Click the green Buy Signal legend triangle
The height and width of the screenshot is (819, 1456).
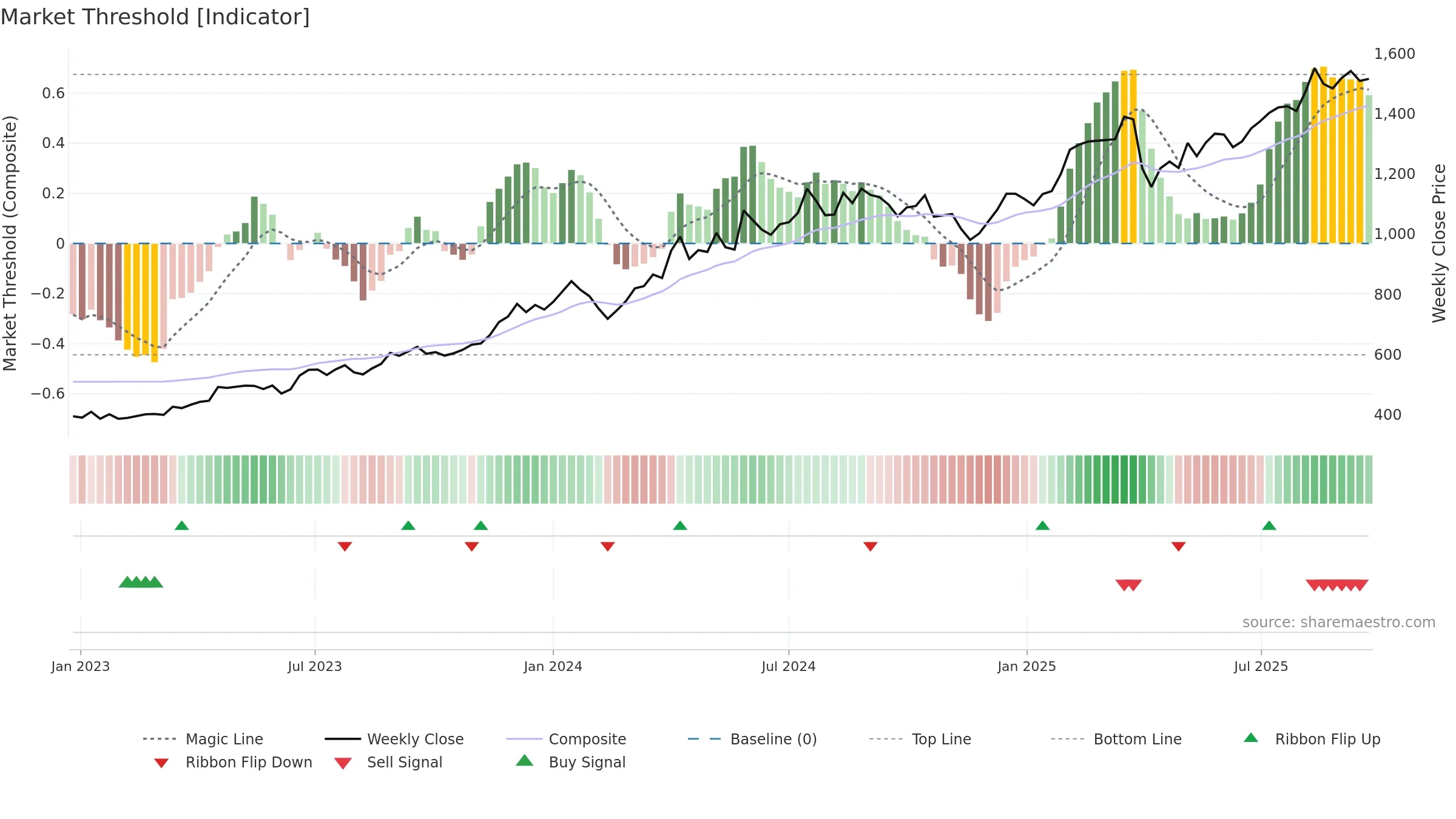(525, 760)
